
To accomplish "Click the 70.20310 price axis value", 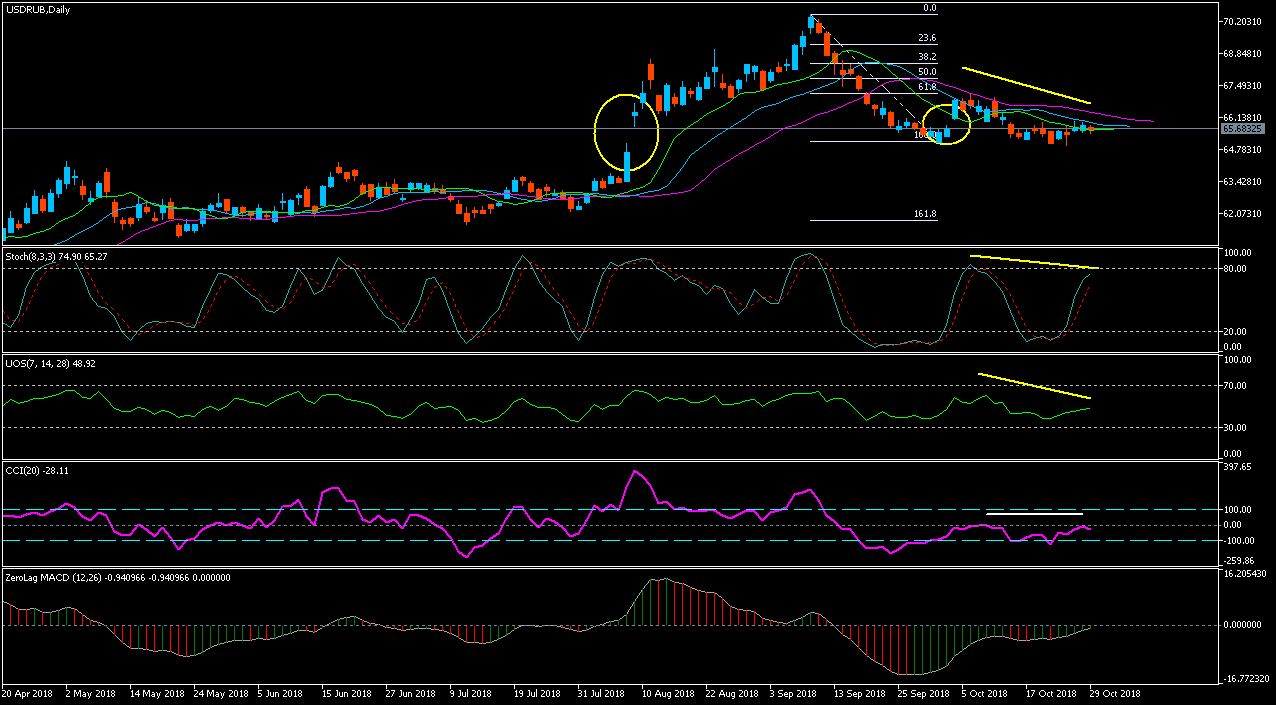I will [x=1242, y=21].
